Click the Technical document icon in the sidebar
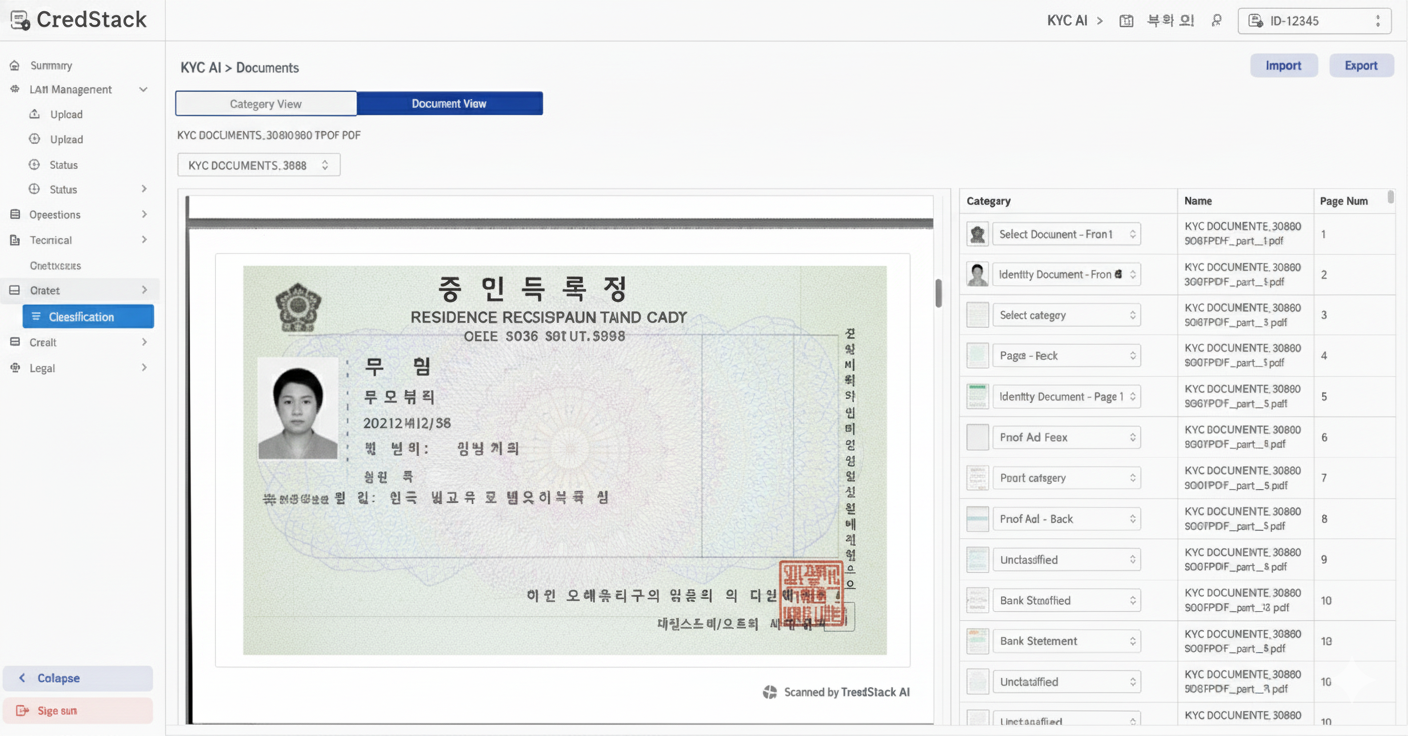Screen dimensions: 1408x736 click(x=14, y=239)
